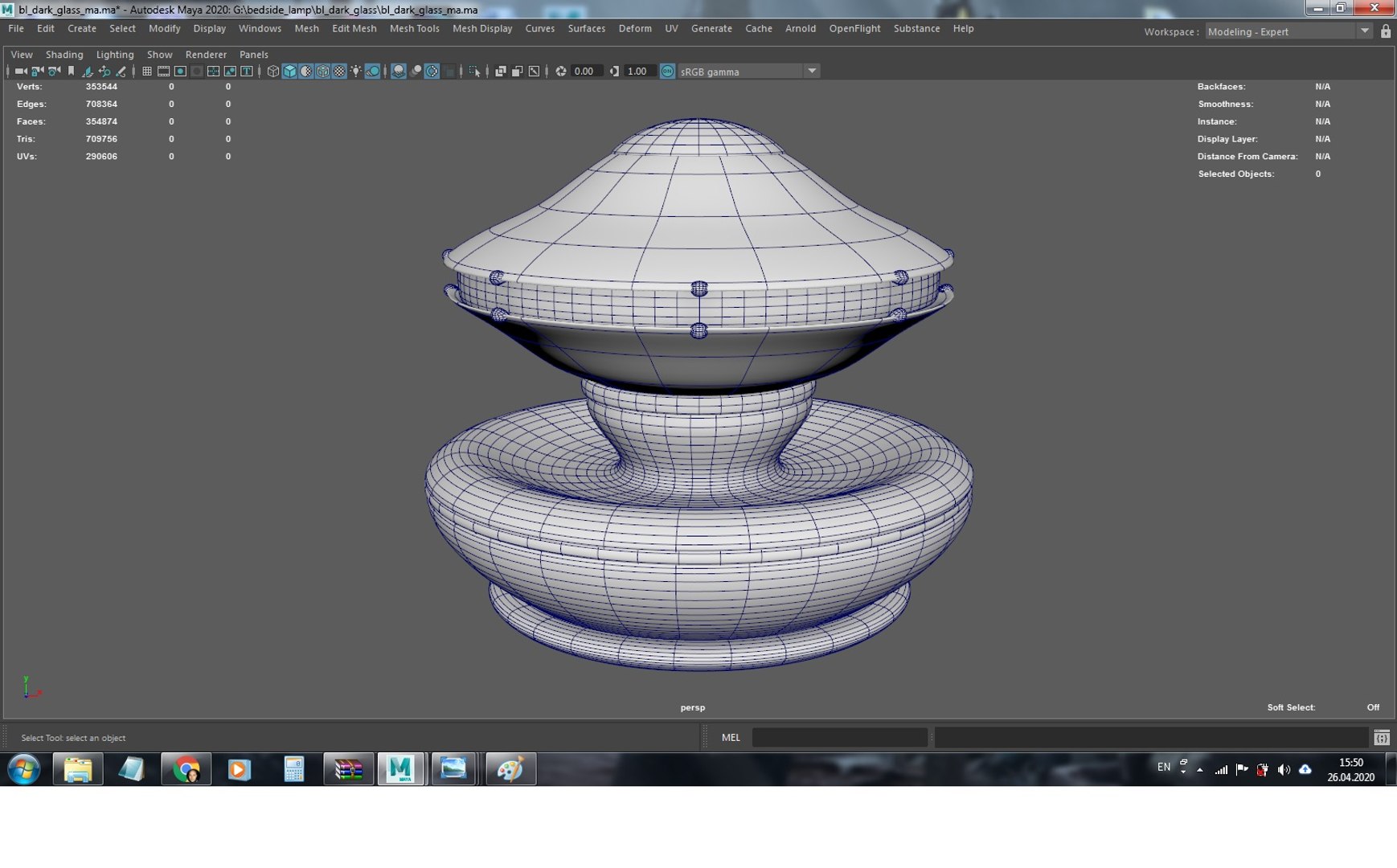The height and width of the screenshot is (868, 1397).
Task: Toggle the View Transform ON button
Action: coord(667,72)
